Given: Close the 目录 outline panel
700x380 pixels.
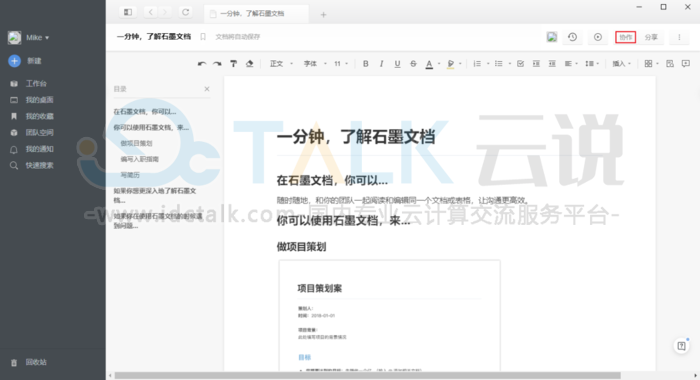Looking at the screenshot, I should (207, 89).
